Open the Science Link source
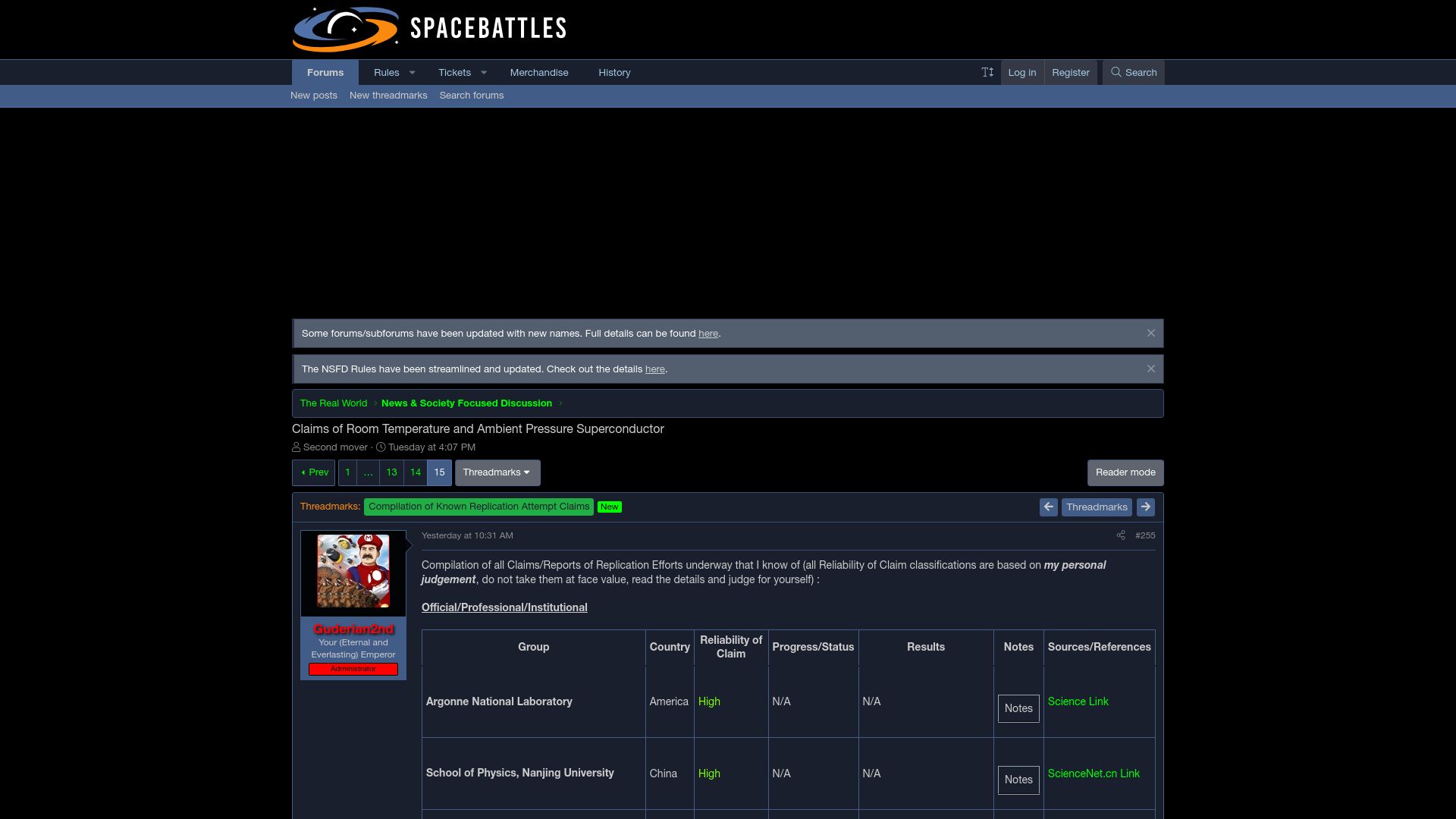The image size is (1456, 819). click(x=1078, y=701)
